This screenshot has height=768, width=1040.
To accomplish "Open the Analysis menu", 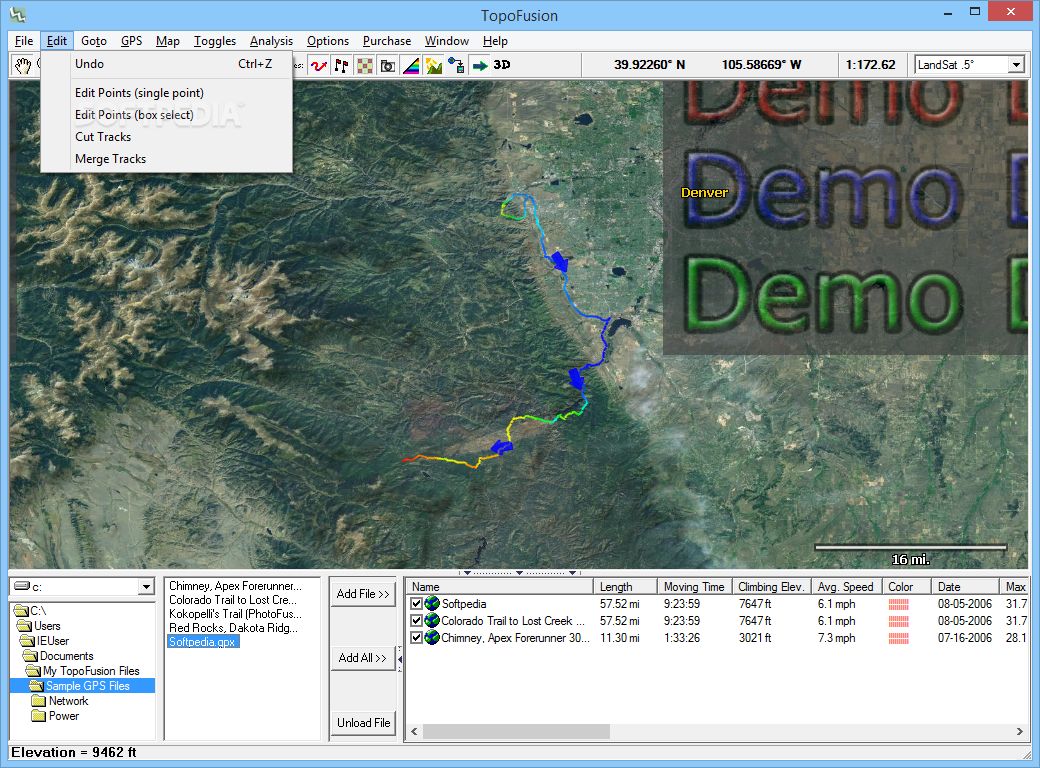I will [x=271, y=41].
